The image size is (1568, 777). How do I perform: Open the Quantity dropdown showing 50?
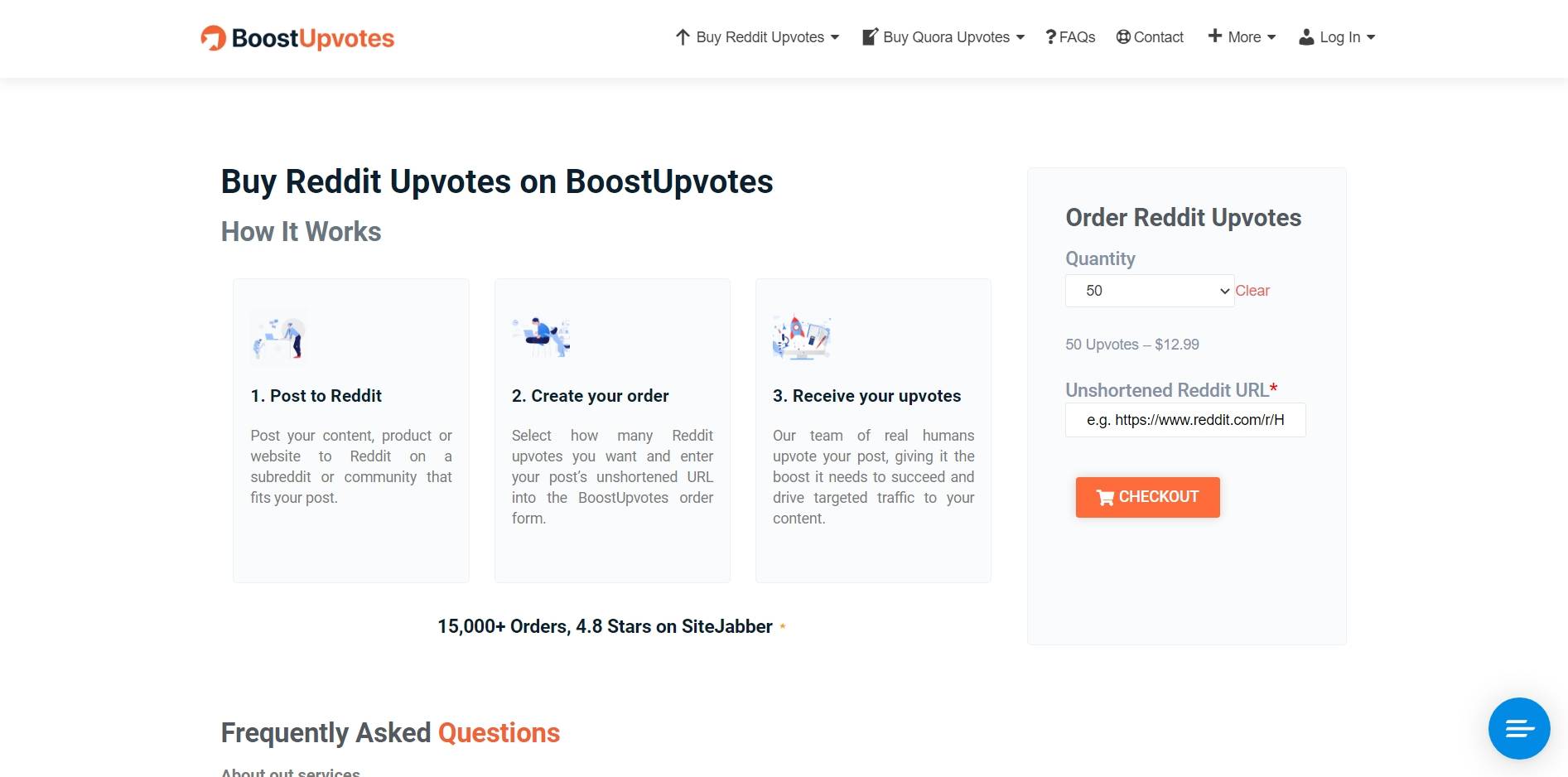pos(1150,291)
